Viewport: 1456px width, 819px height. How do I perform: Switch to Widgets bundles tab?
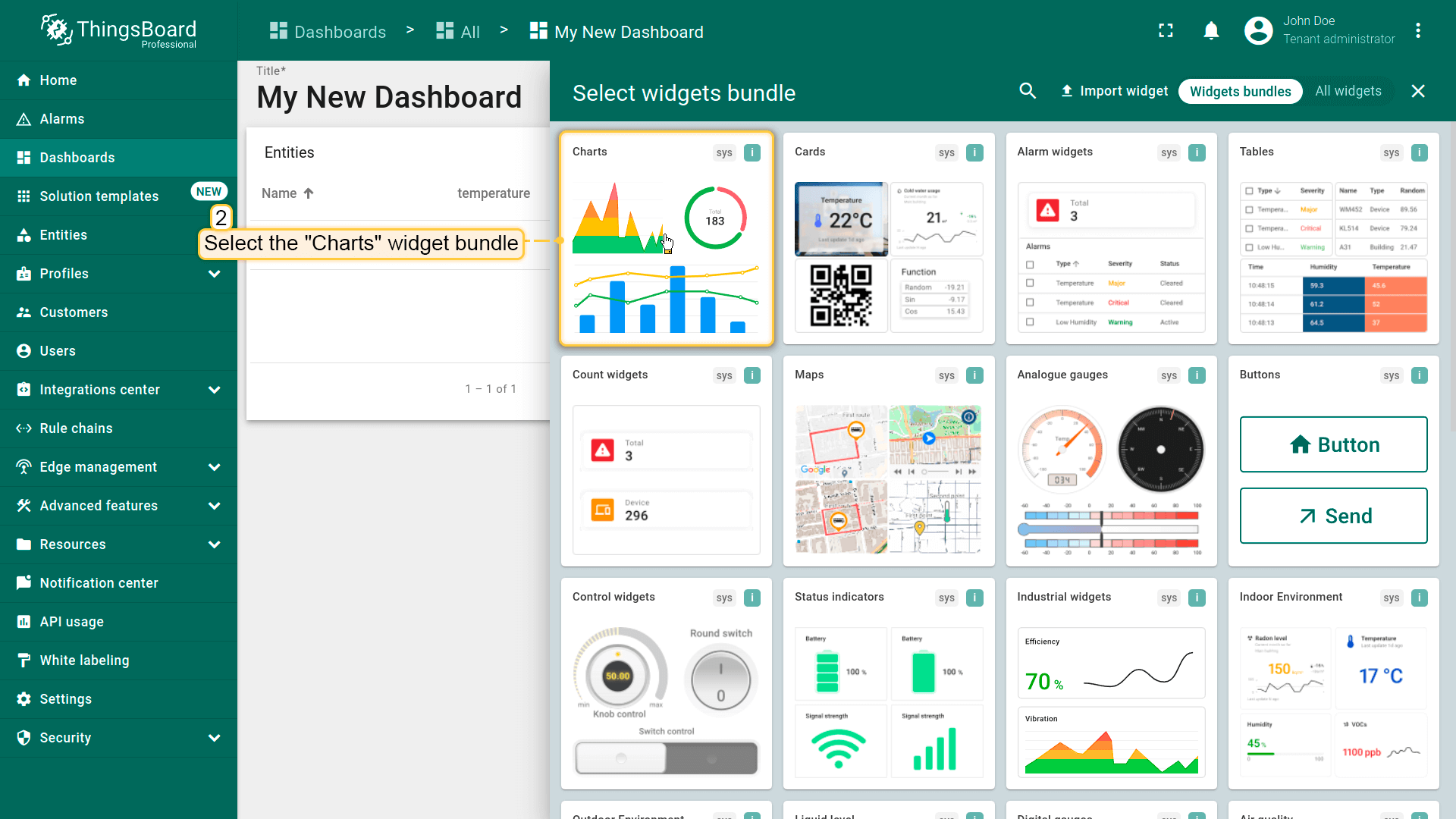click(1240, 91)
